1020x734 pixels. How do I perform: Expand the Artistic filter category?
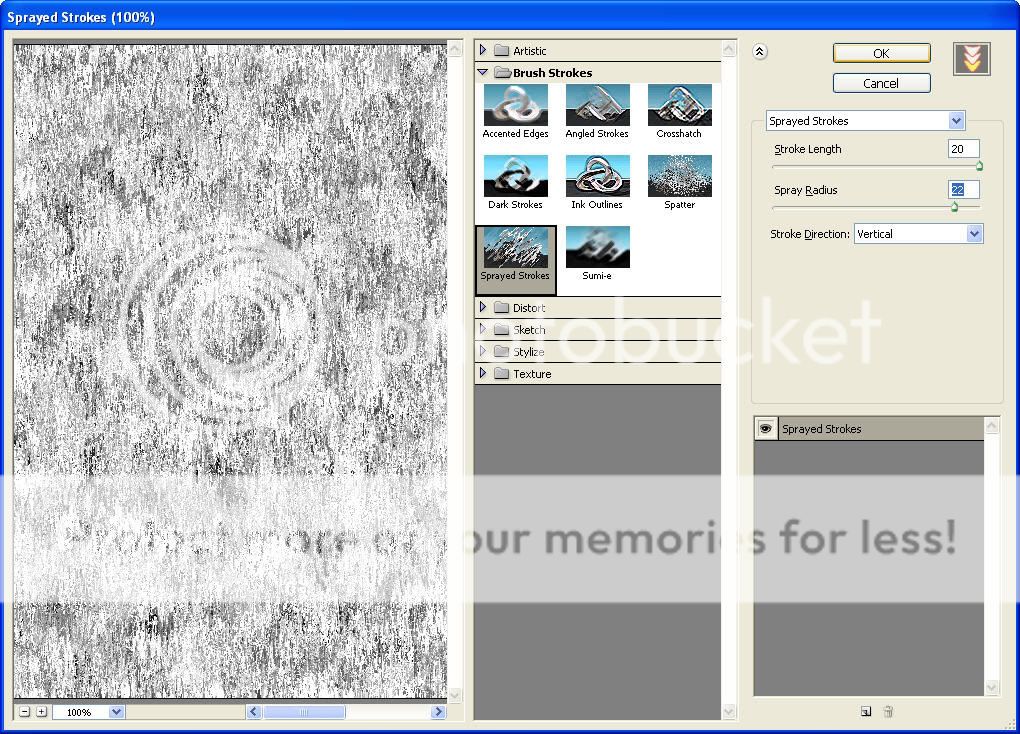(x=483, y=50)
